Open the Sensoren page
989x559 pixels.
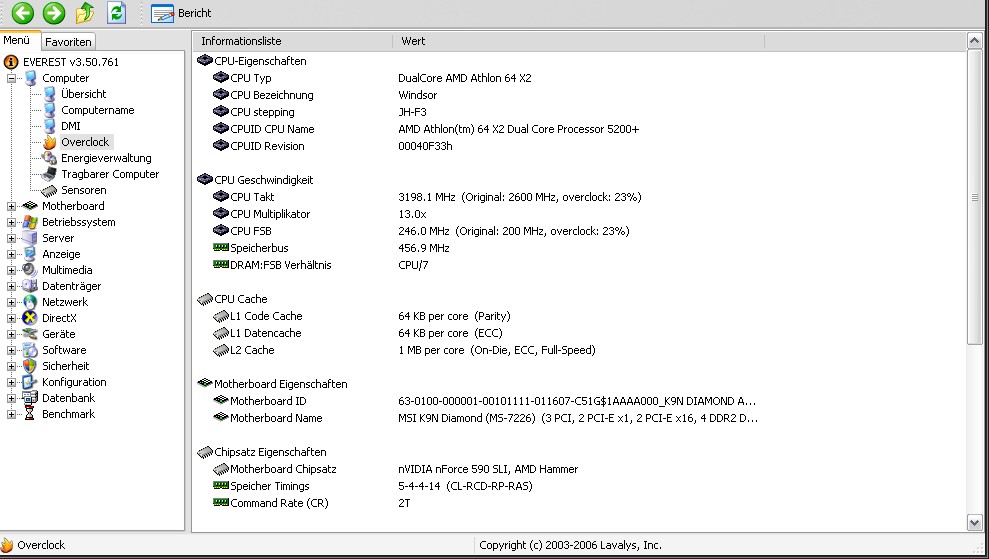pos(84,190)
